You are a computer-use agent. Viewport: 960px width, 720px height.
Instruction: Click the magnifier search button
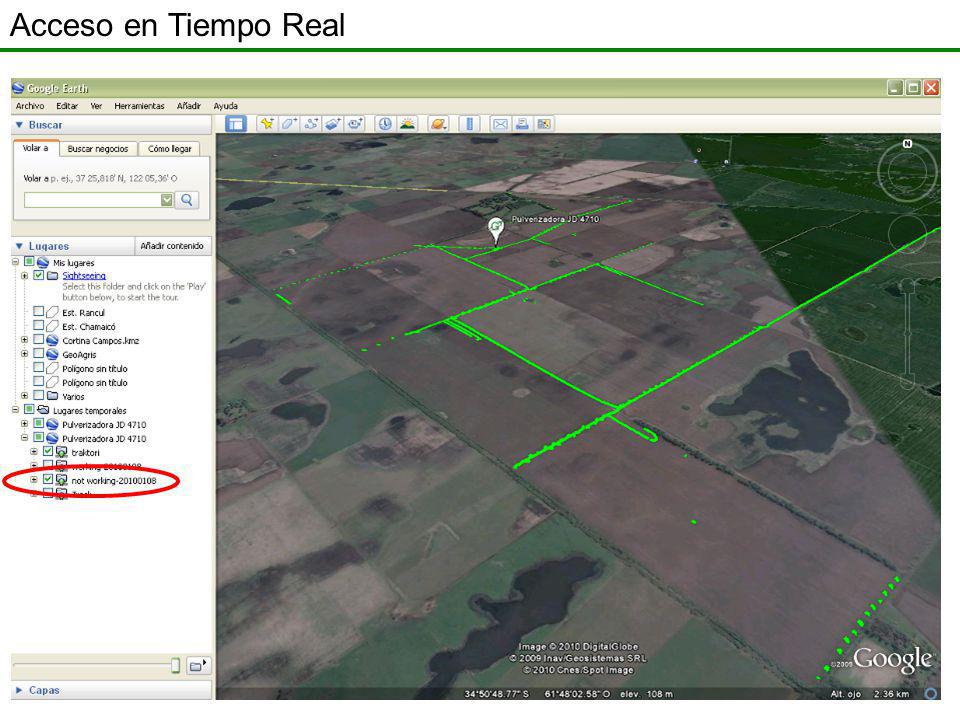[x=187, y=200]
